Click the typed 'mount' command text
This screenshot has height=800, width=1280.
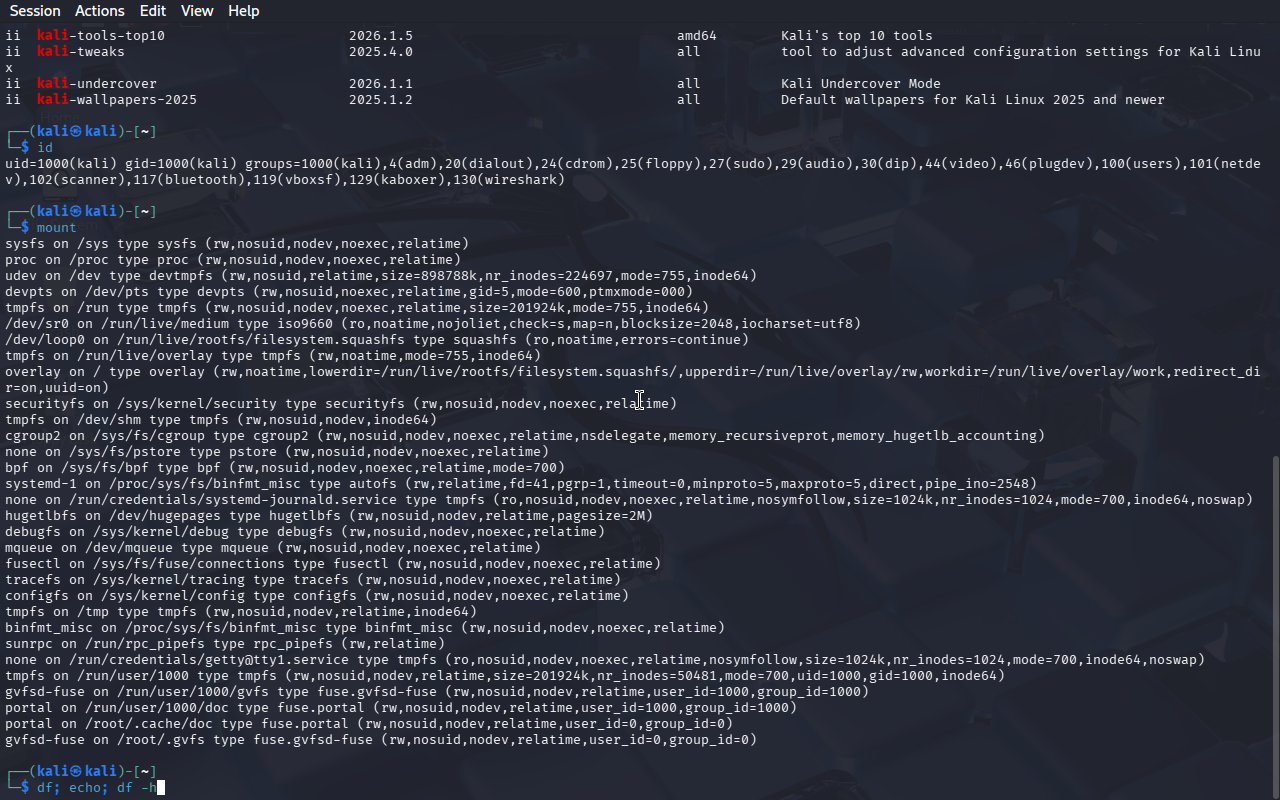pyautogui.click(x=57, y=228)
